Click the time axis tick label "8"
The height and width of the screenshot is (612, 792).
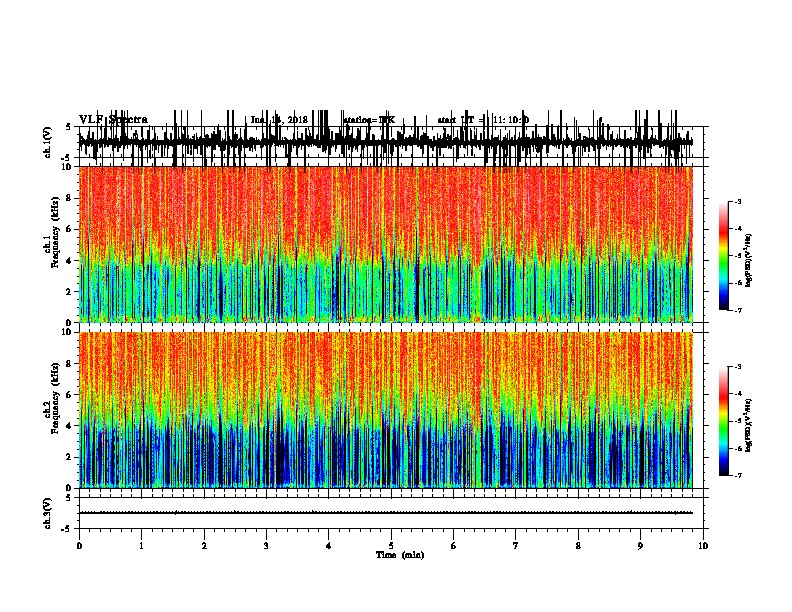pos(578,546)
